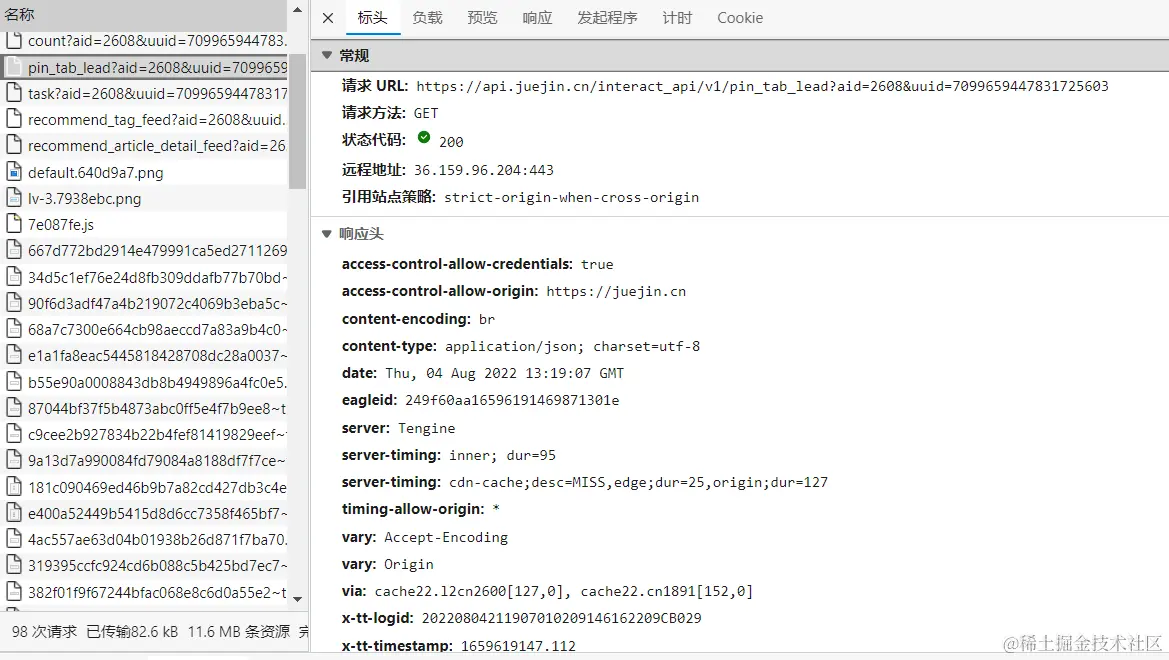Click the green status check icon

[424, 137]
